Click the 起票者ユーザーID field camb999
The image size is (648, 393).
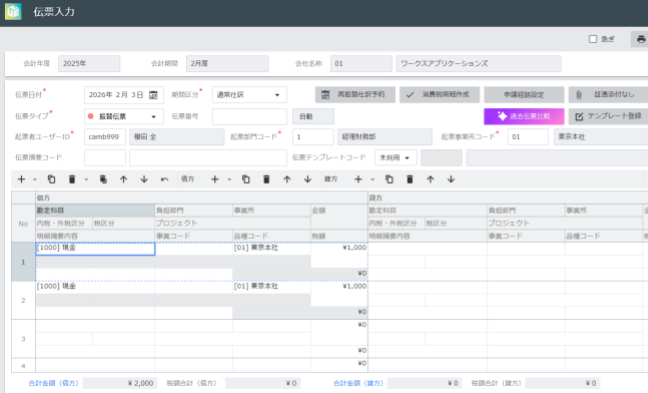pyautogui.click(x=105, y=137)
